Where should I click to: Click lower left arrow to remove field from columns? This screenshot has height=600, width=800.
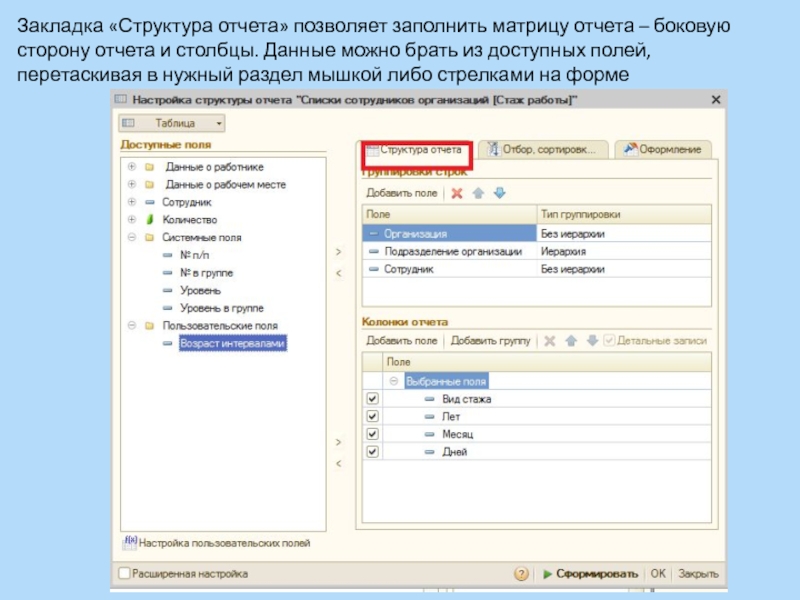coord(337,464)
